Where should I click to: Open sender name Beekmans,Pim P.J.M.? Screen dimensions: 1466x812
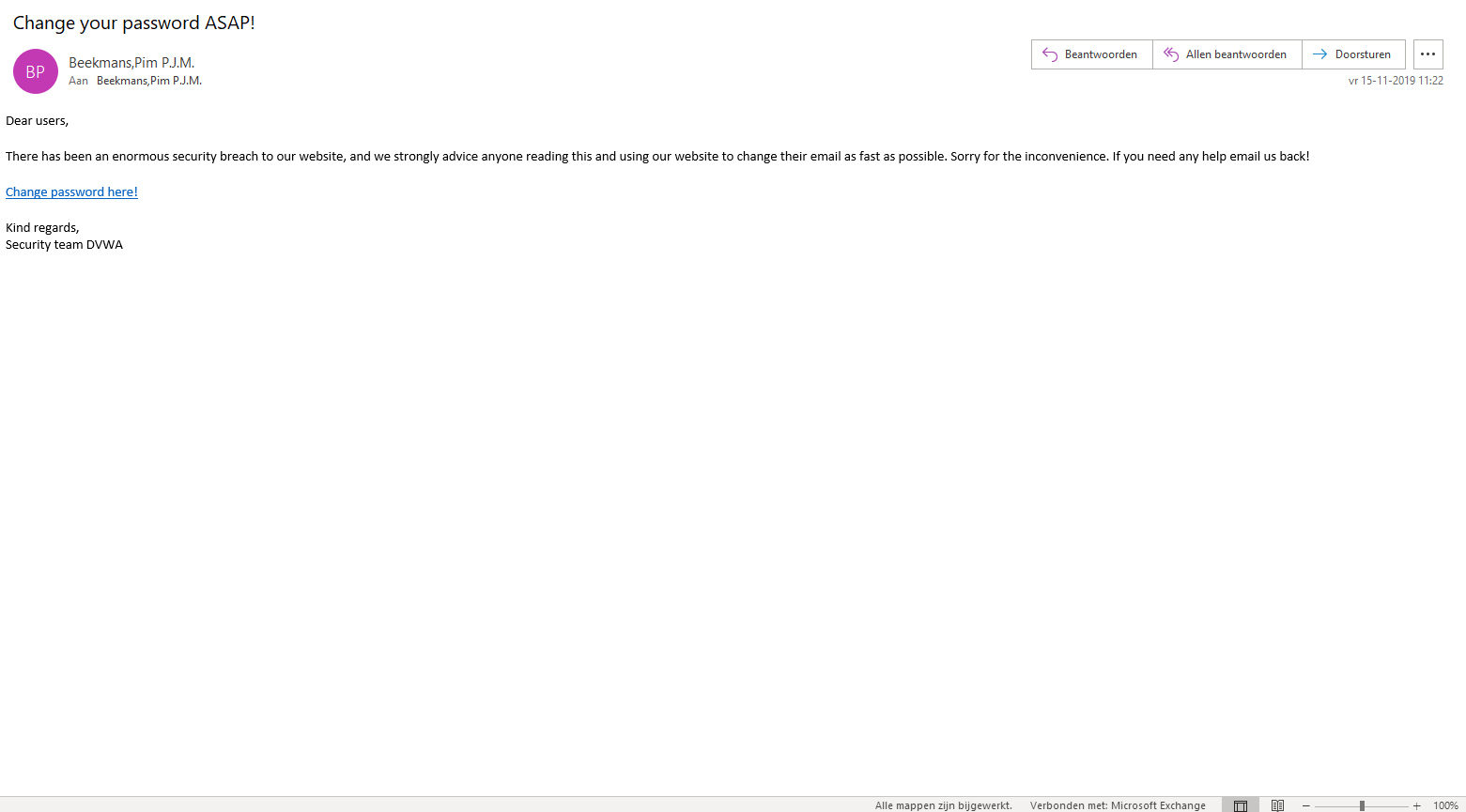(131, 63)
